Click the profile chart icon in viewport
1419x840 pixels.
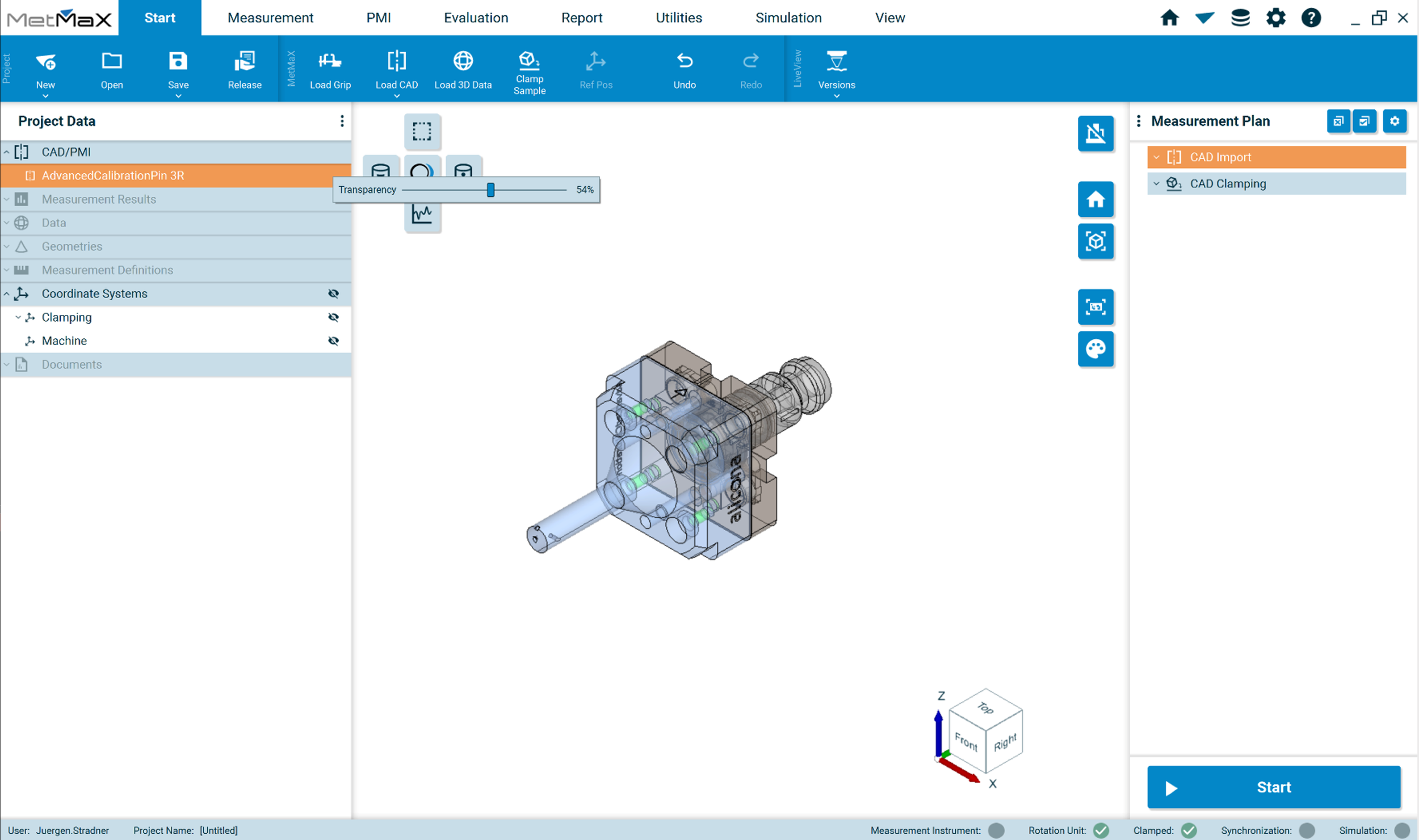click(x=422, y=215)
